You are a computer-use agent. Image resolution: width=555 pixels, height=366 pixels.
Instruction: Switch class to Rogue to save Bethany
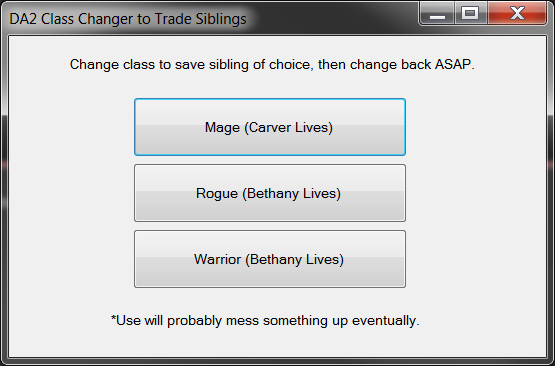(x=270, y=193)
